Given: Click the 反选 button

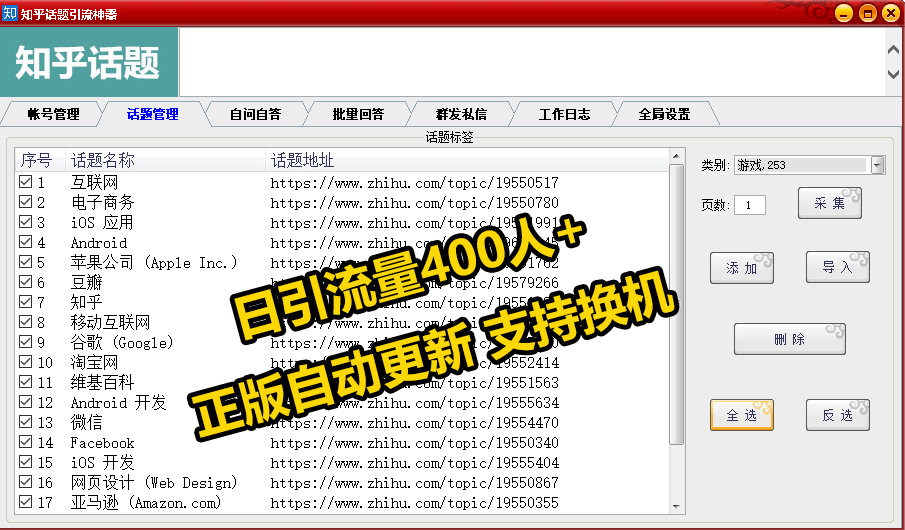Looking at the screenshot, I should click(x=837, y=415).
